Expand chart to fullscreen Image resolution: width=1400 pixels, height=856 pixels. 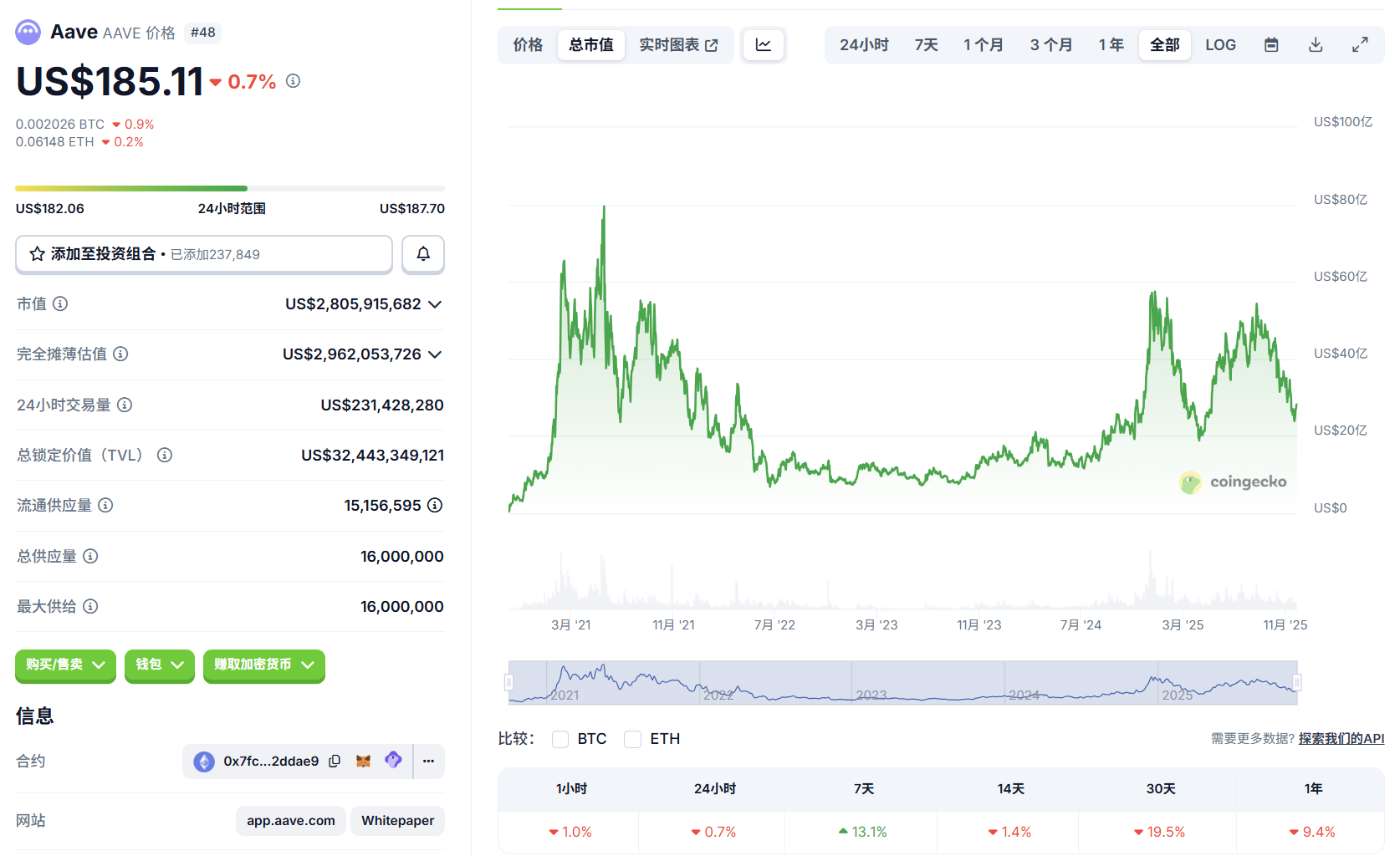(x=1360, y=45)
